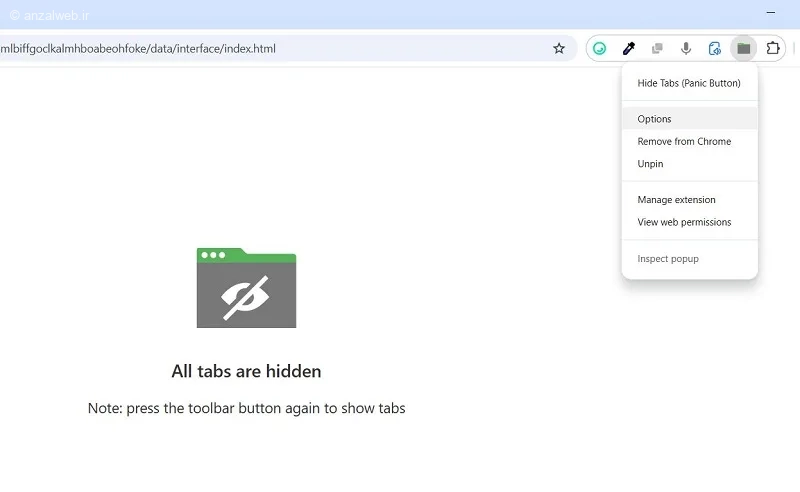Open the eyedropper color picker extension
Image resolution: width=800 pixels, height=492 pixels.
coord(629,48)
